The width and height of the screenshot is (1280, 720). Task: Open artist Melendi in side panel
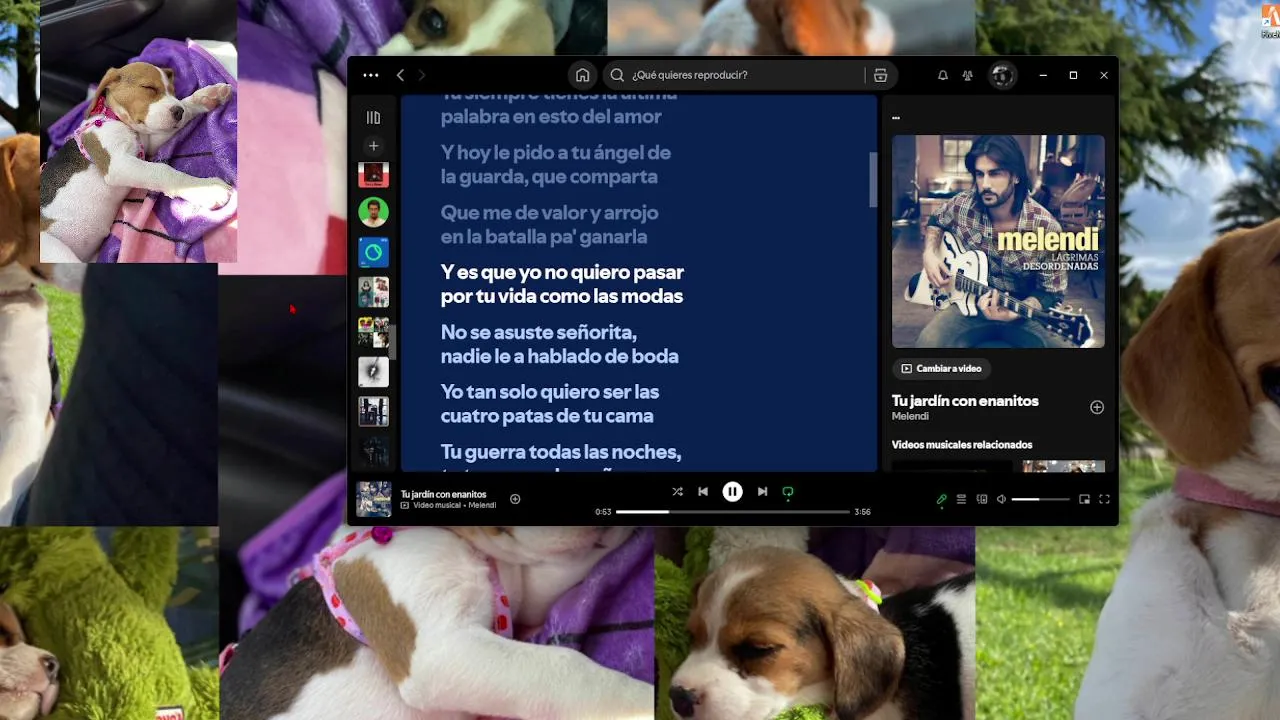pos(910,416)
